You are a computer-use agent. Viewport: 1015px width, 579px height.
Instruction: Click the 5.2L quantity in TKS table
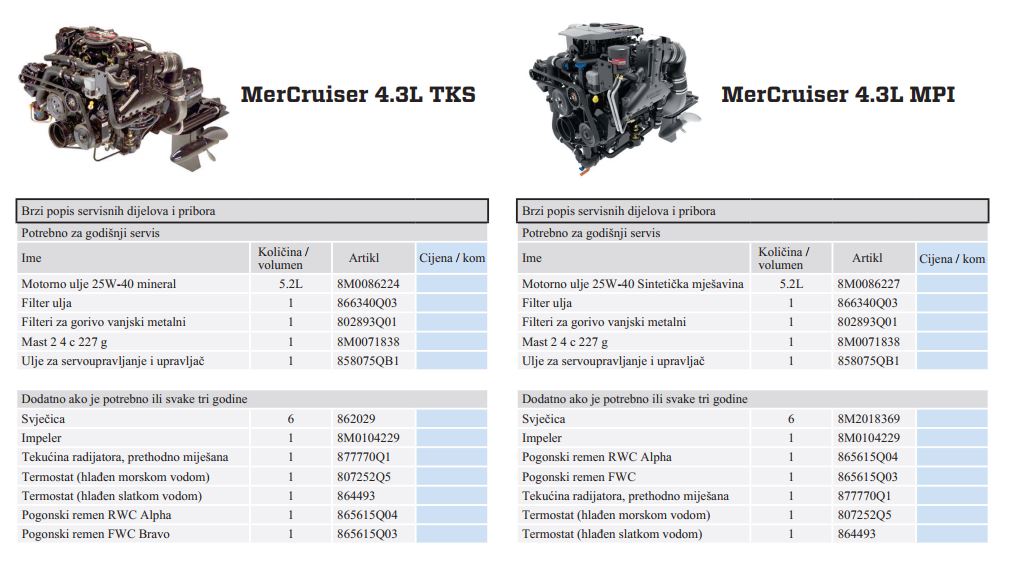pyautogui.click(x=291, y=284)
